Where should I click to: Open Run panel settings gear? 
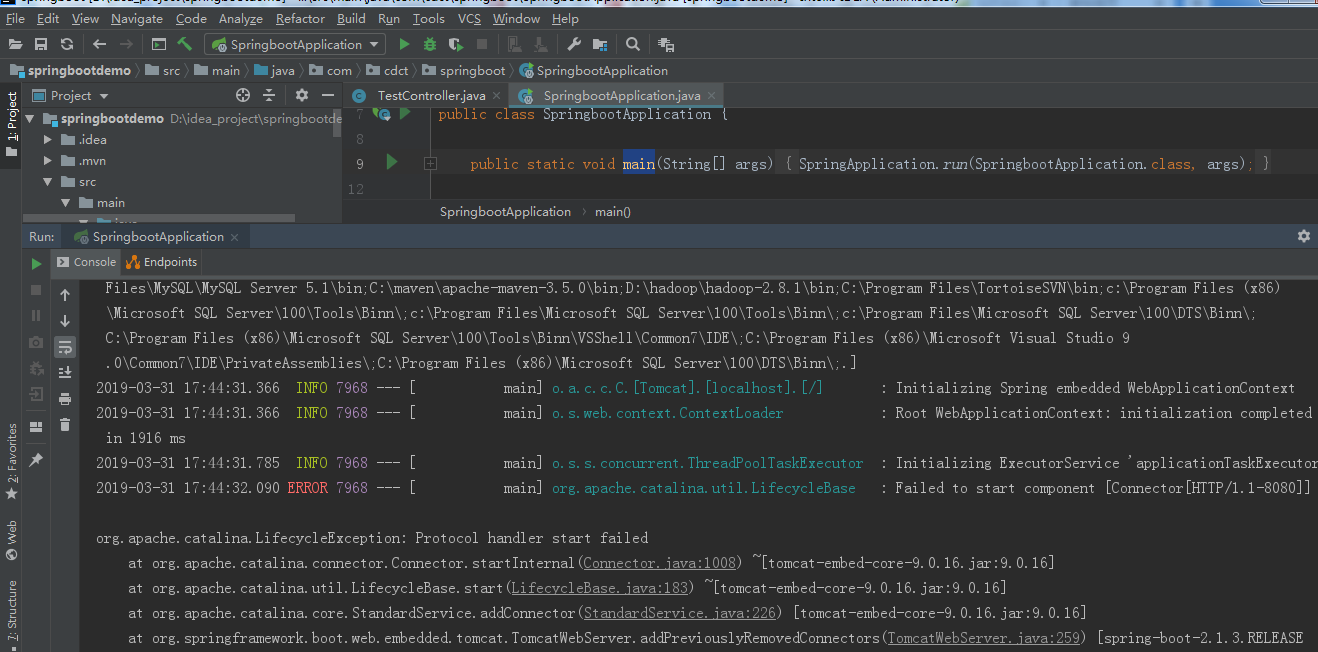click(x=1303, y=236)
